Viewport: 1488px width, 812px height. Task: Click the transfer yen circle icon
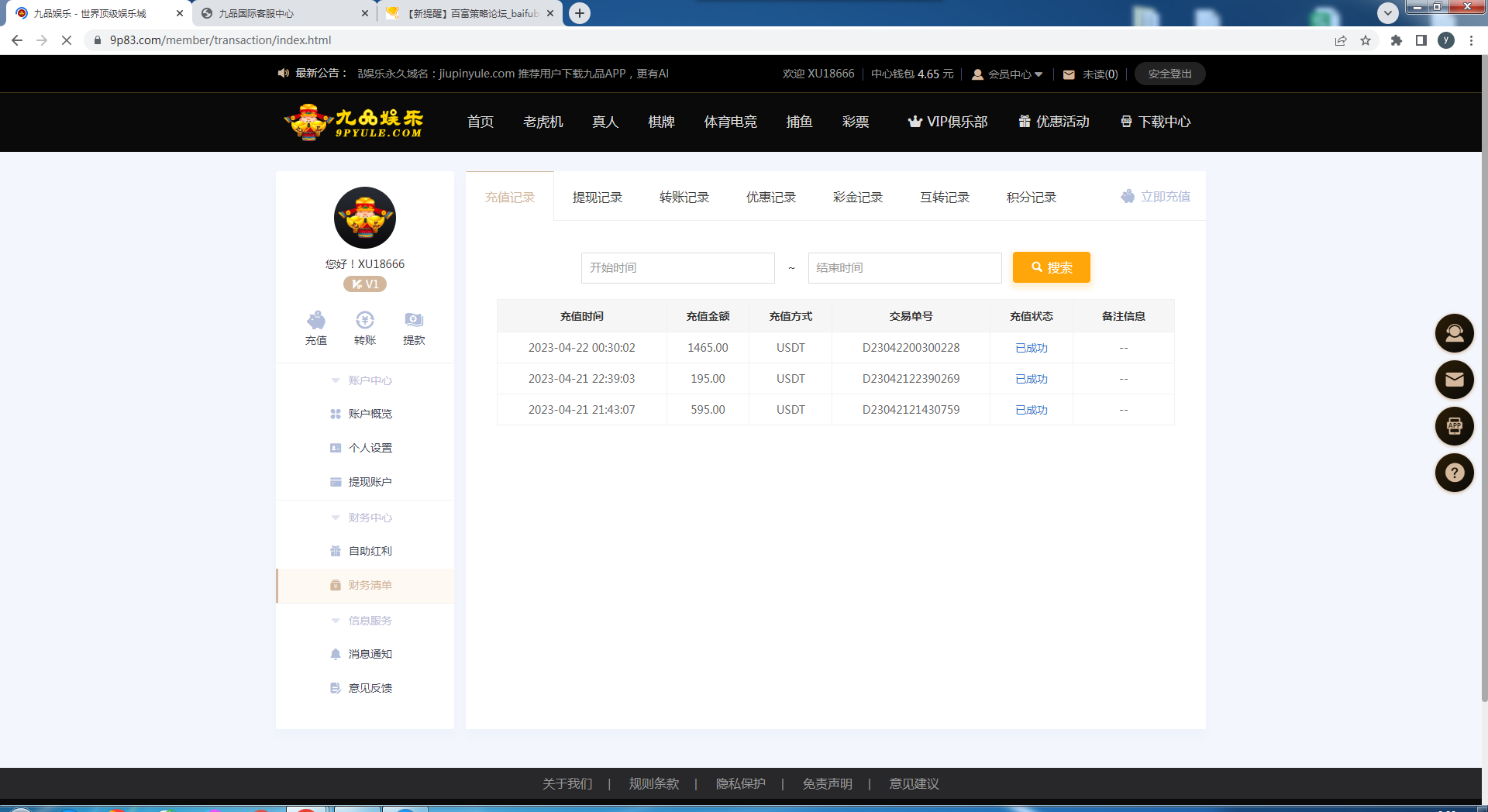pyautogui.click(x=365, y=320)
